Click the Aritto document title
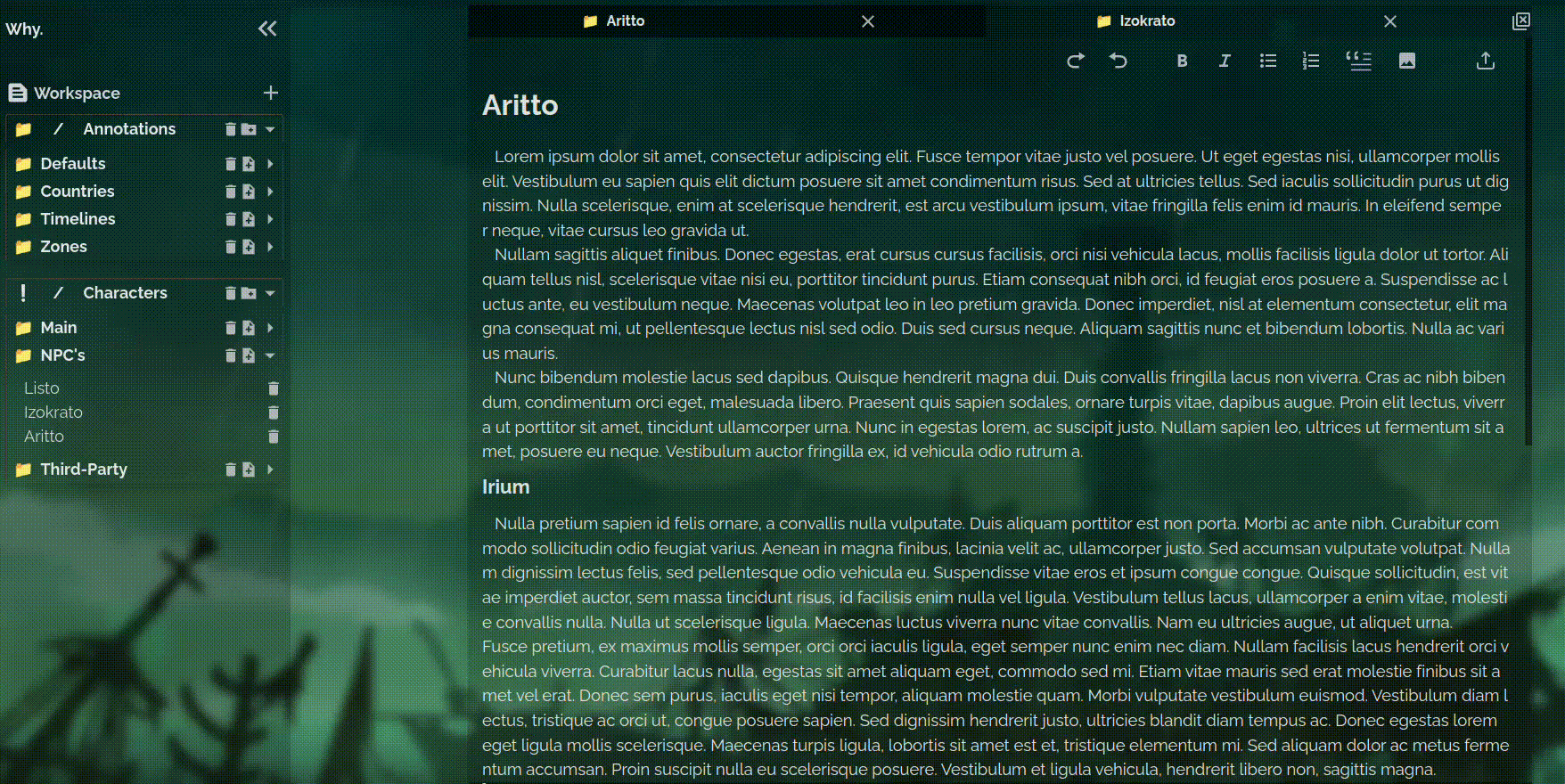Image resolution: width=1565 pixels, height=784 pixels. (x=520, y=105)
